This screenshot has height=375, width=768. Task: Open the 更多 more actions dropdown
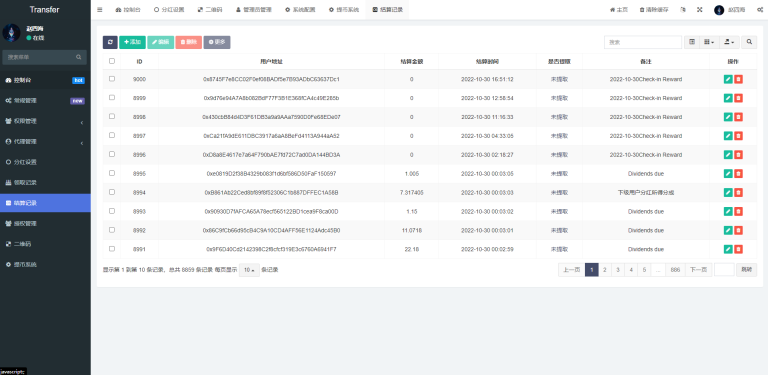[x=217, y=42]
